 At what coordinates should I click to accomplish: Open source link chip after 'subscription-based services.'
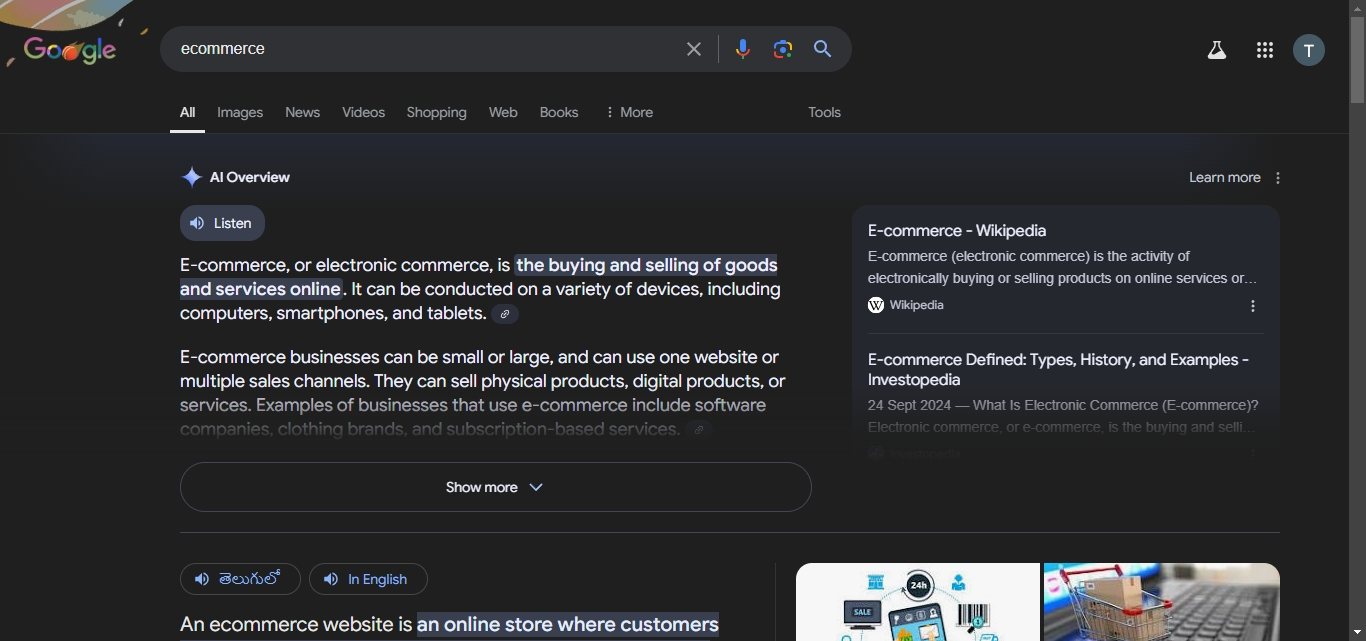pyautogui.click(x=699, y=430)
